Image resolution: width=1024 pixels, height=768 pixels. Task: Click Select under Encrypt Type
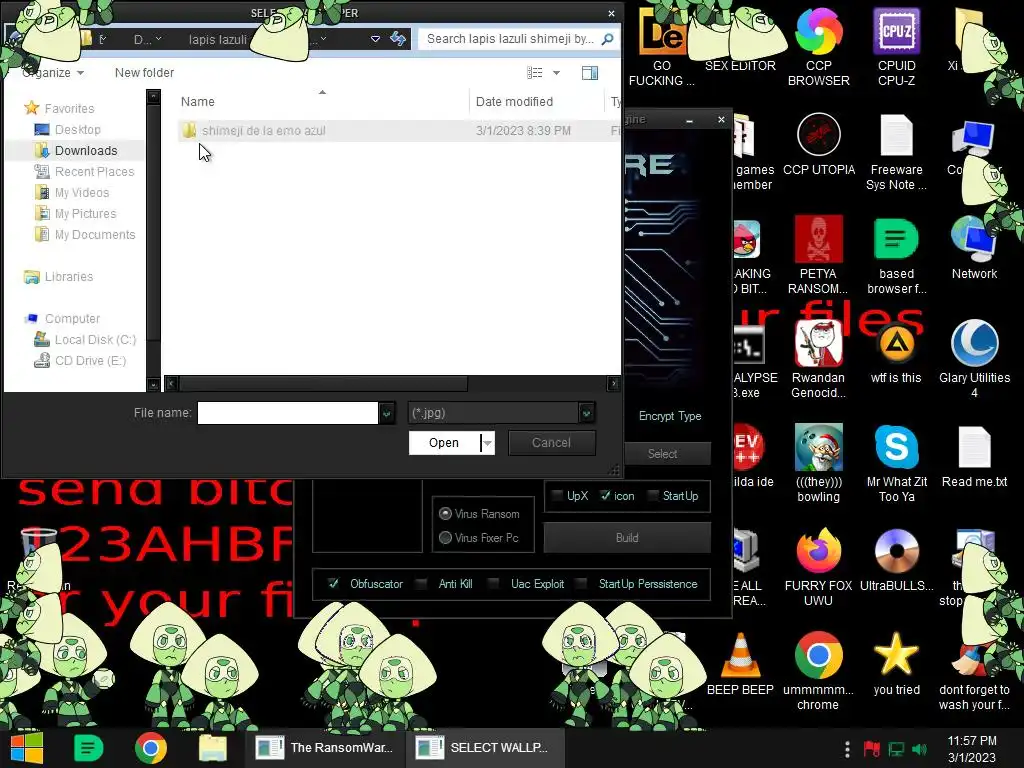(662, 453)
